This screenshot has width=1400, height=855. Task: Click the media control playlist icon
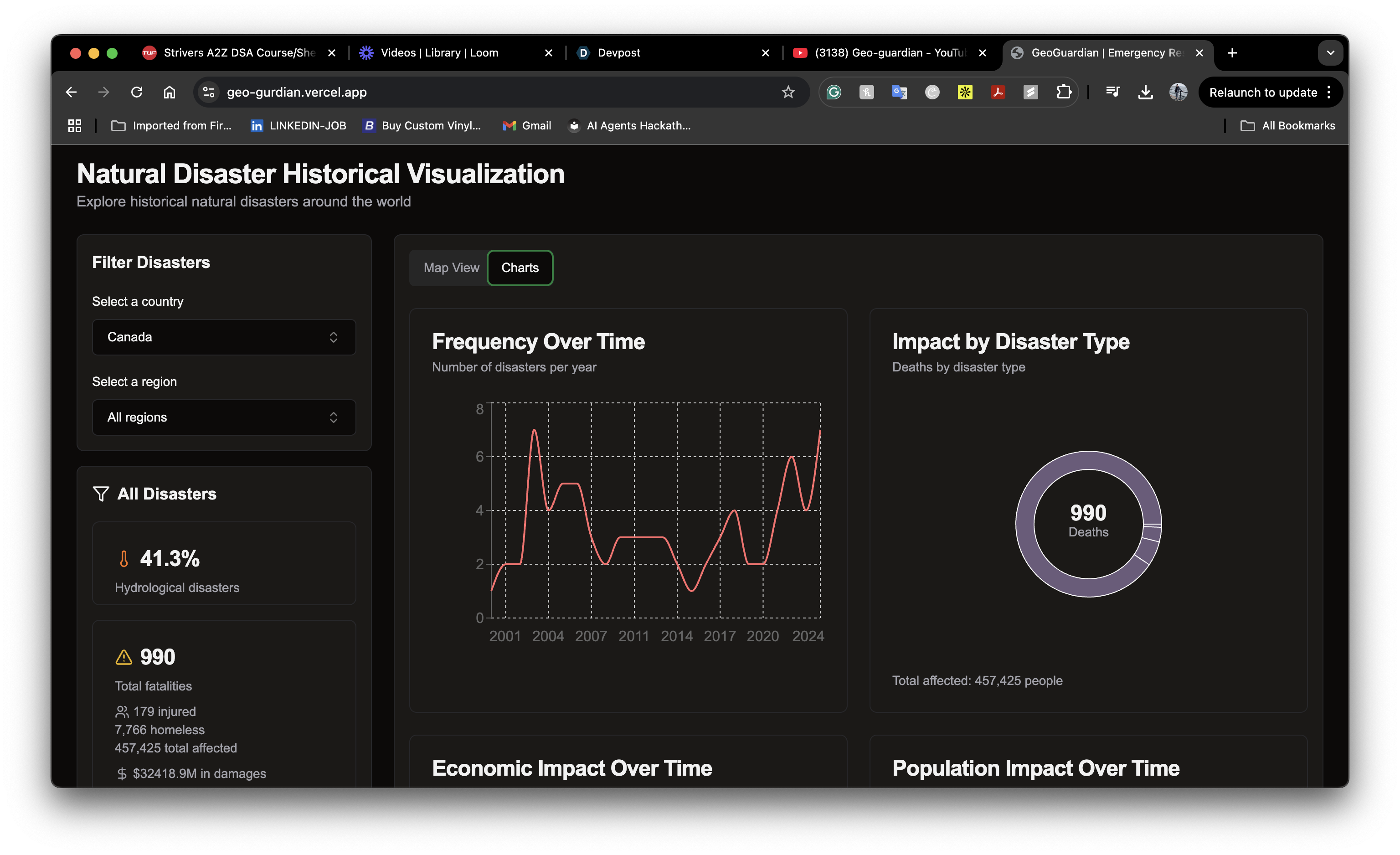1112,92
